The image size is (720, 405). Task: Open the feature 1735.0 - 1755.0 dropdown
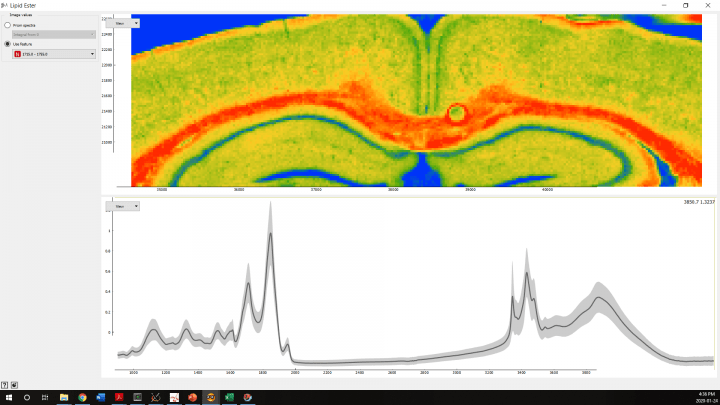click(54, 54)
